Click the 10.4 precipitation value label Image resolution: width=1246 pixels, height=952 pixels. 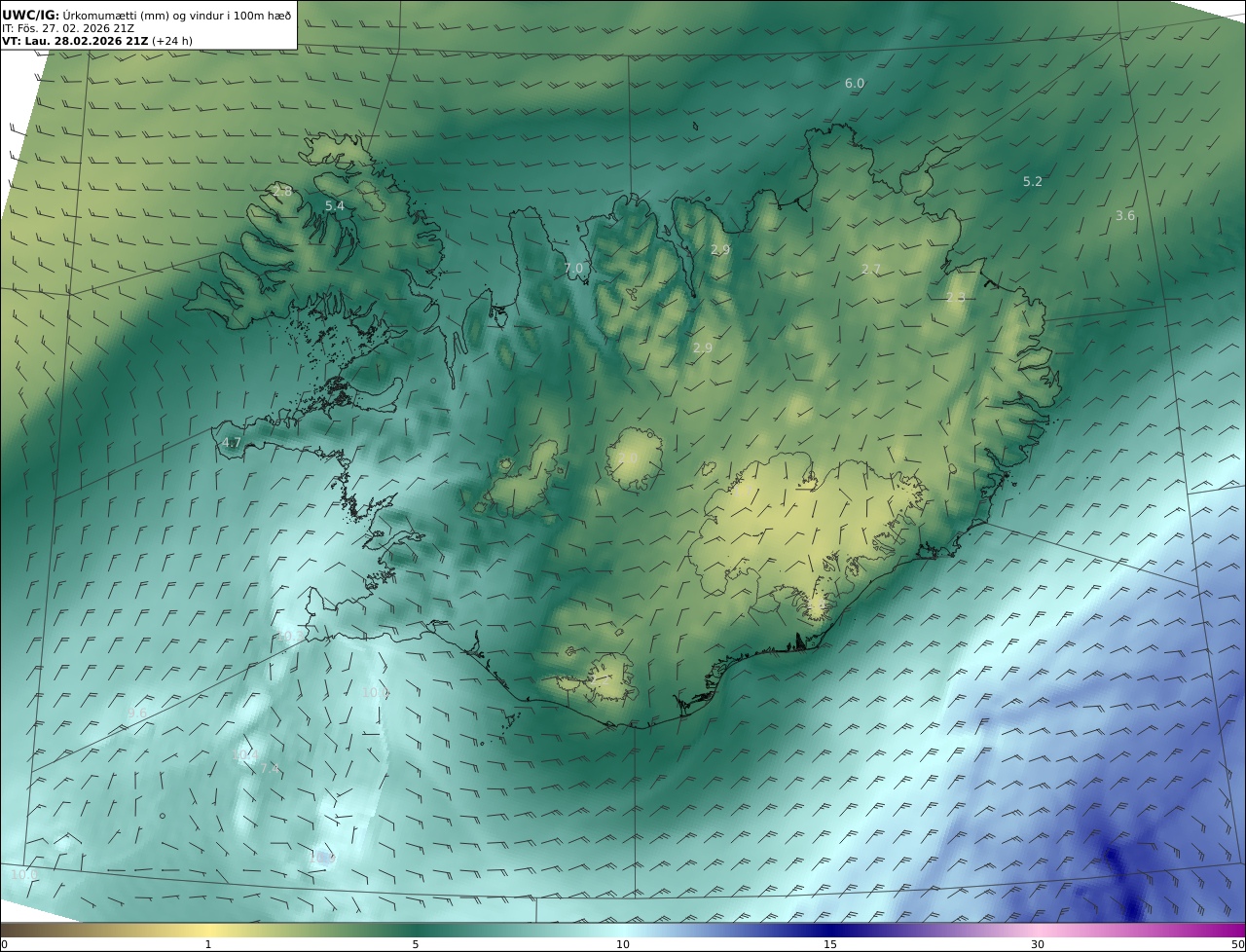tap(245, 755)
